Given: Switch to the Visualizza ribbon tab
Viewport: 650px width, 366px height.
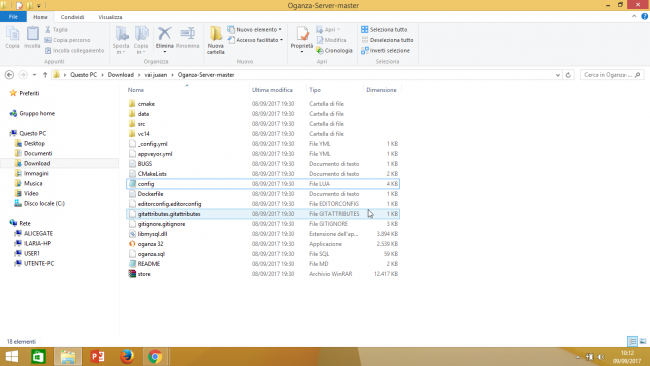Looking at the screenshot, I should click(x=110, y=17).
